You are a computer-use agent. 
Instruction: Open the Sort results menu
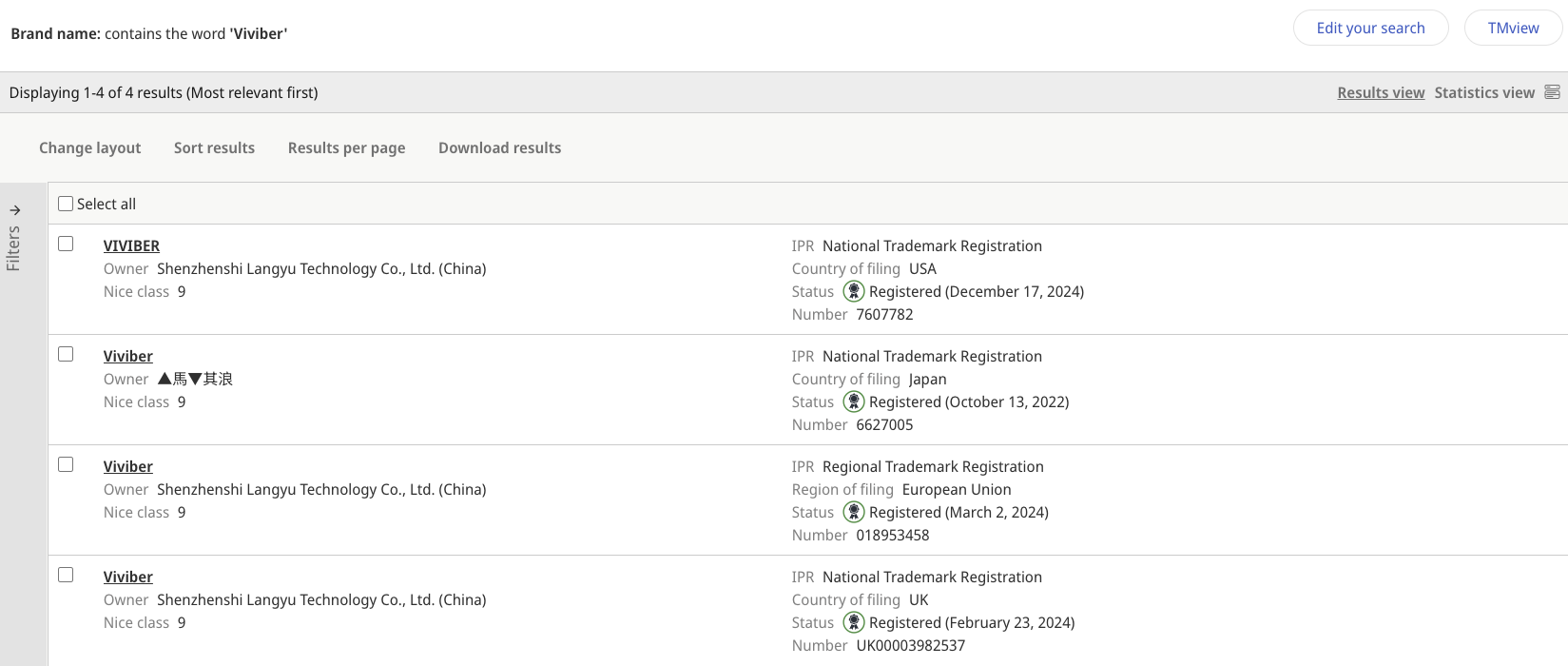214,147
